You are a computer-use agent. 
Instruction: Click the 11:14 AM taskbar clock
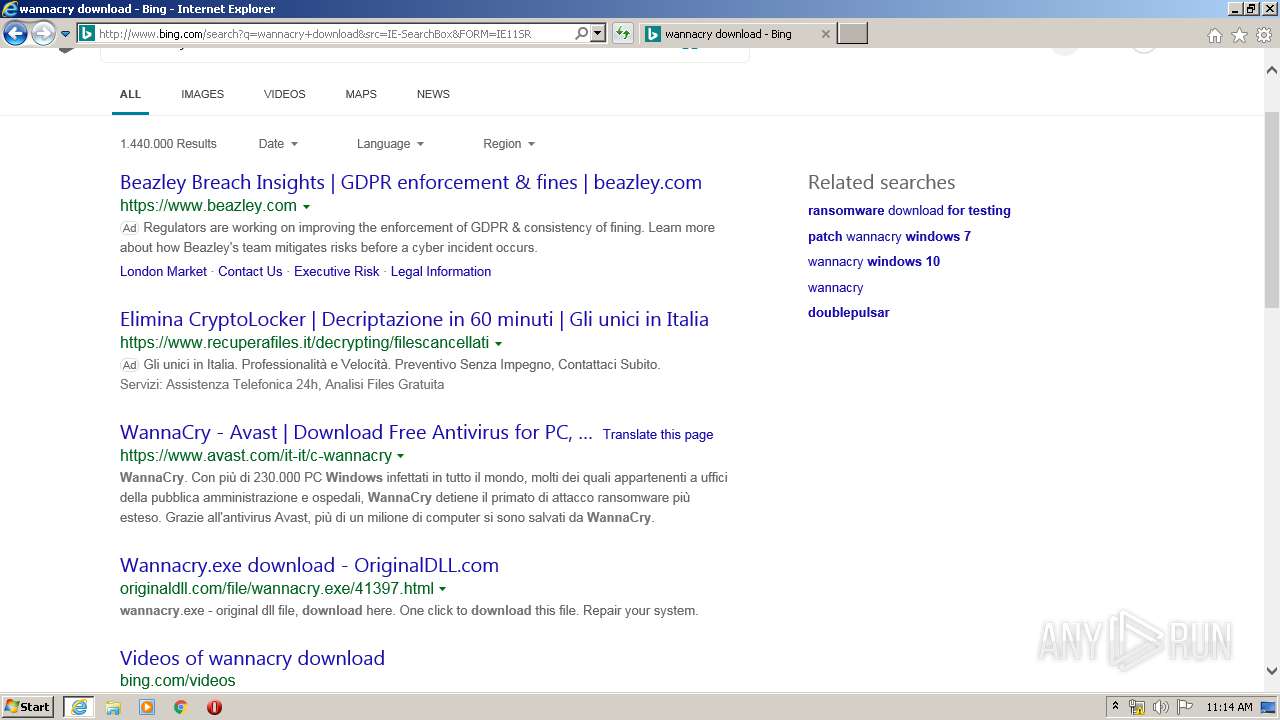point(1229,707)
